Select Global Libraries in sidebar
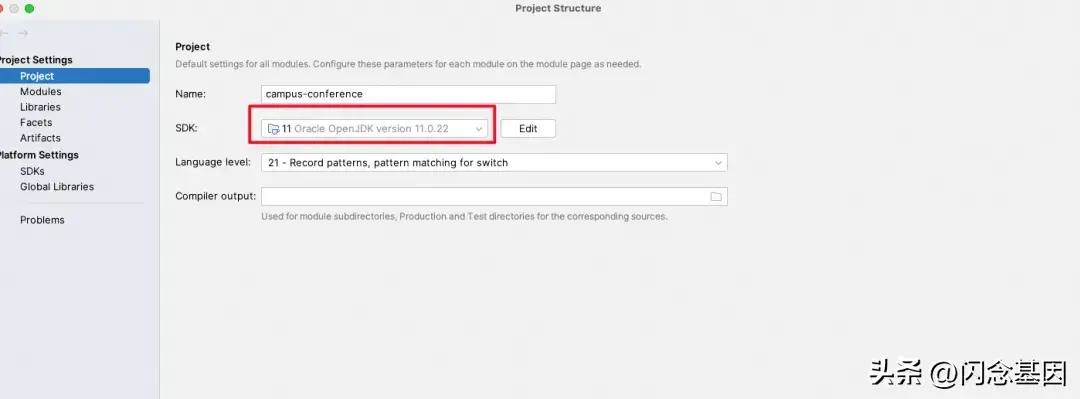This screenshot has width=1080, height=399. 56,187
